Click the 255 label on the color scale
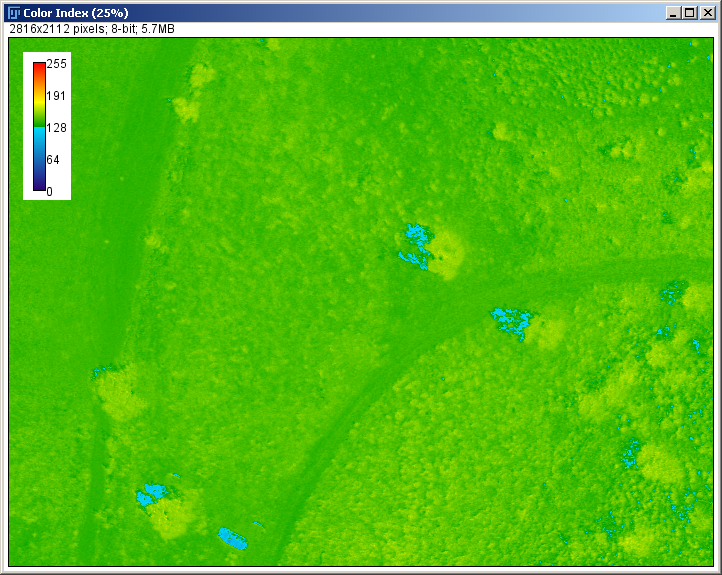 [x=57, y=64]
